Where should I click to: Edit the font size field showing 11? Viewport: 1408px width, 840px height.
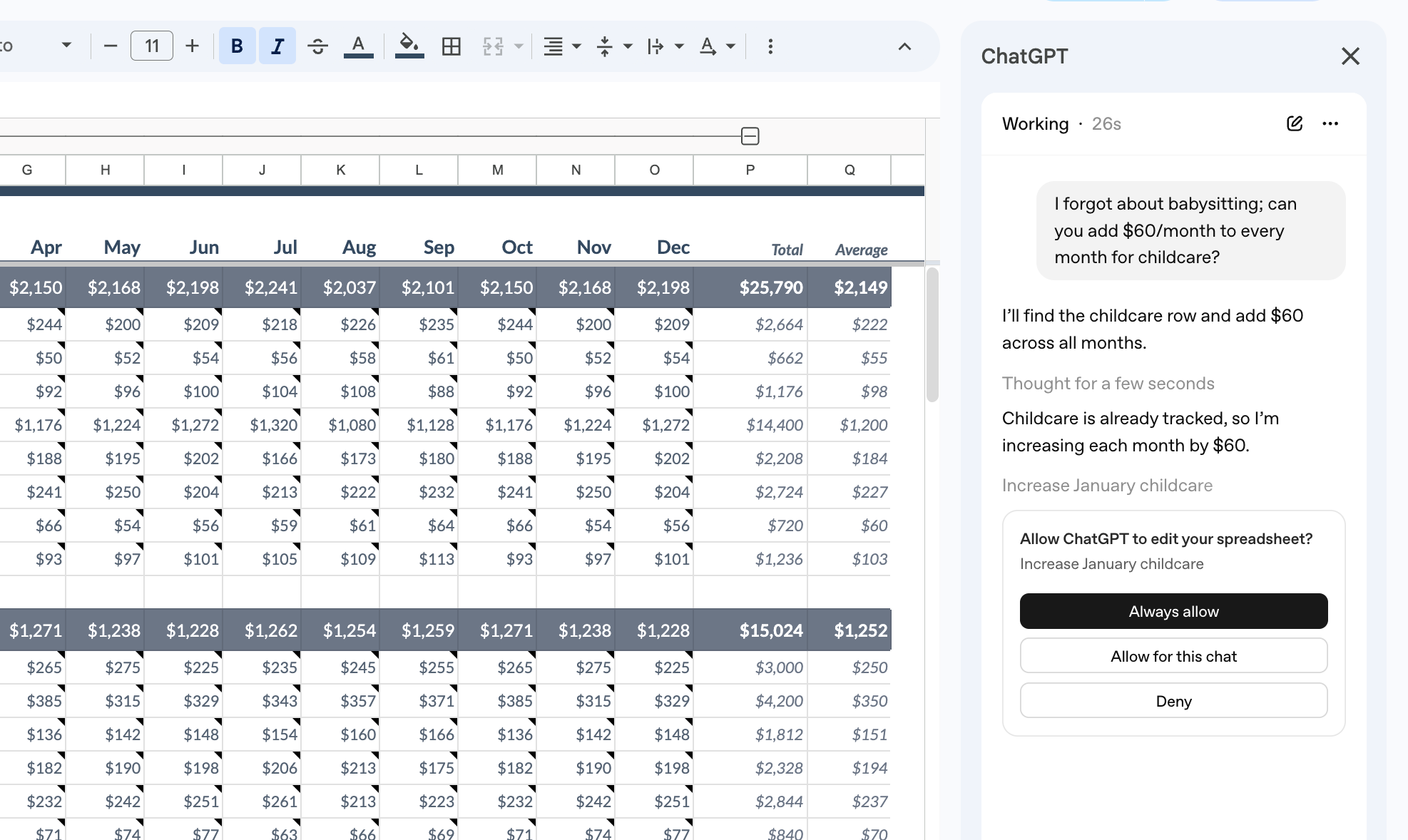[152, 46]
